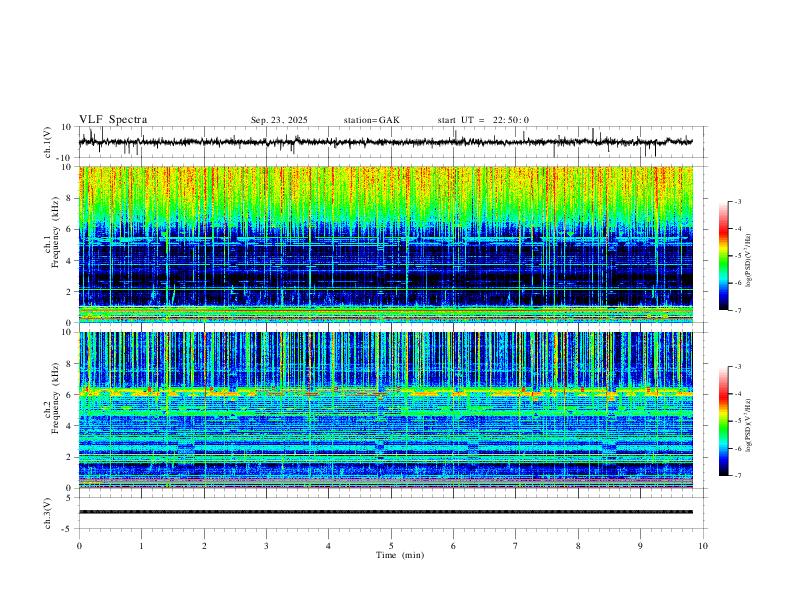Image resolution: width=792 pixels, height=612 pixels.
Task: Click the ch.1 spectrogram color scale bar
Action: click(723, 256)
